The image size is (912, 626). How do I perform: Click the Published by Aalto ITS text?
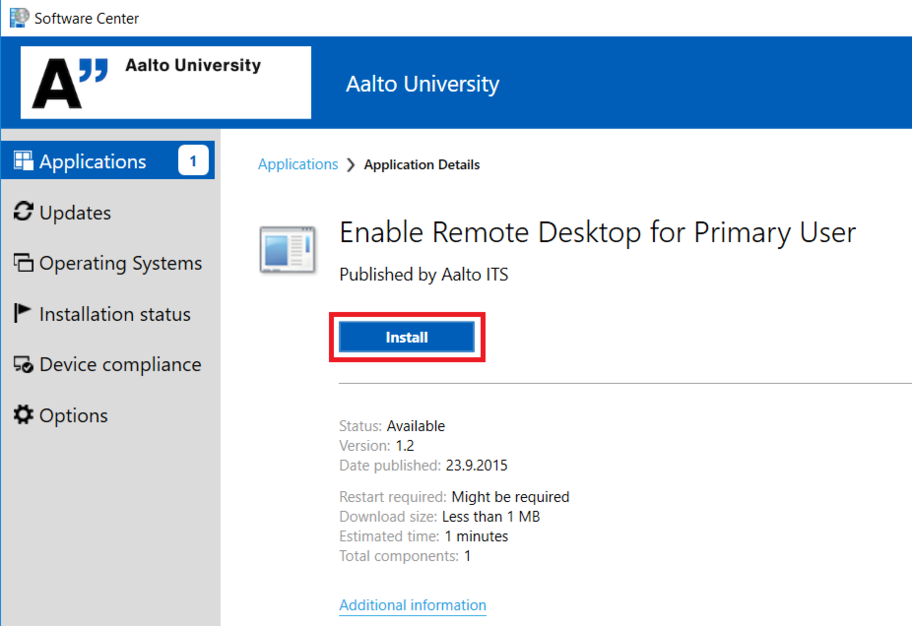(x=423, y=274)
